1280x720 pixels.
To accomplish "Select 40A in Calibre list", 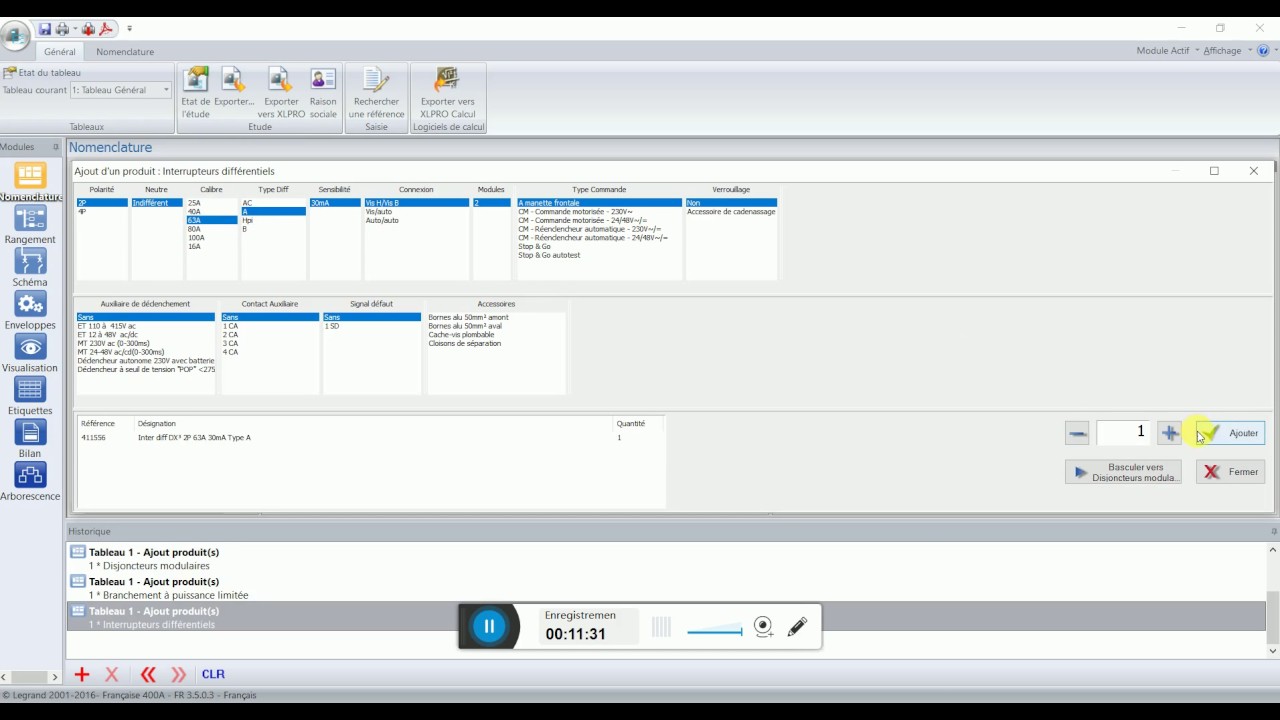I will coord(211,212).
